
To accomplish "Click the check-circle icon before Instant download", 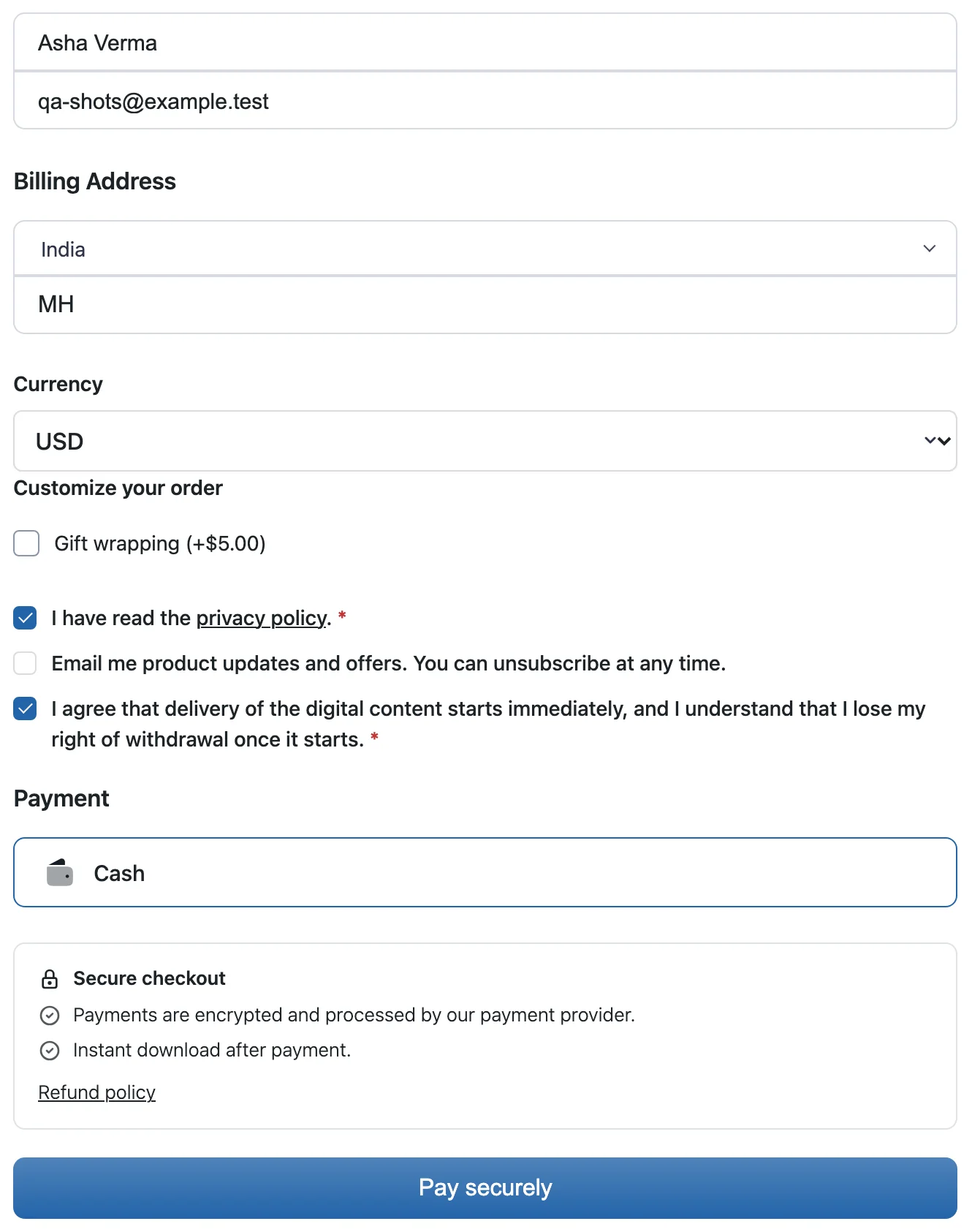I will pos(50,1051).
